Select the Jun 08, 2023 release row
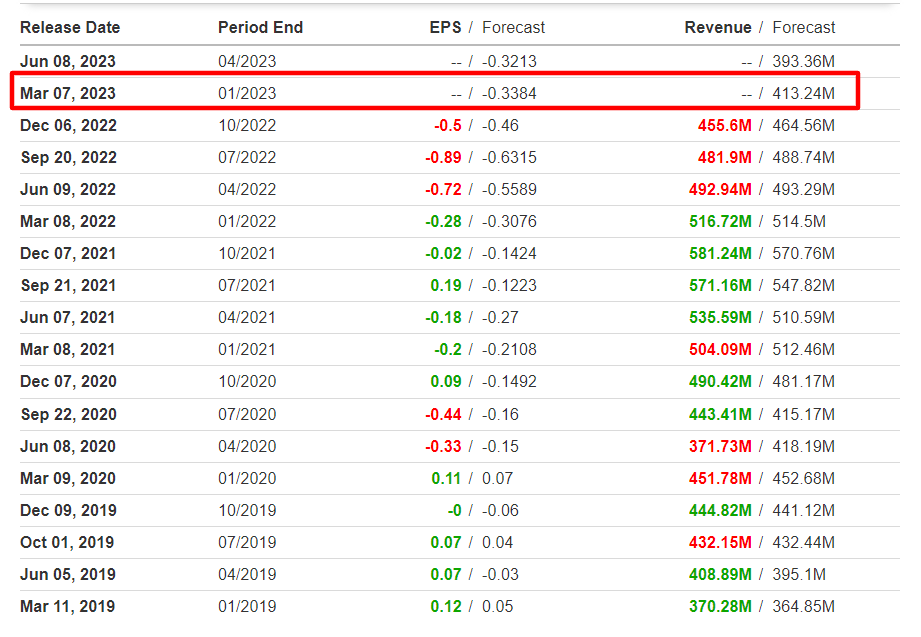 click(459, 61)
